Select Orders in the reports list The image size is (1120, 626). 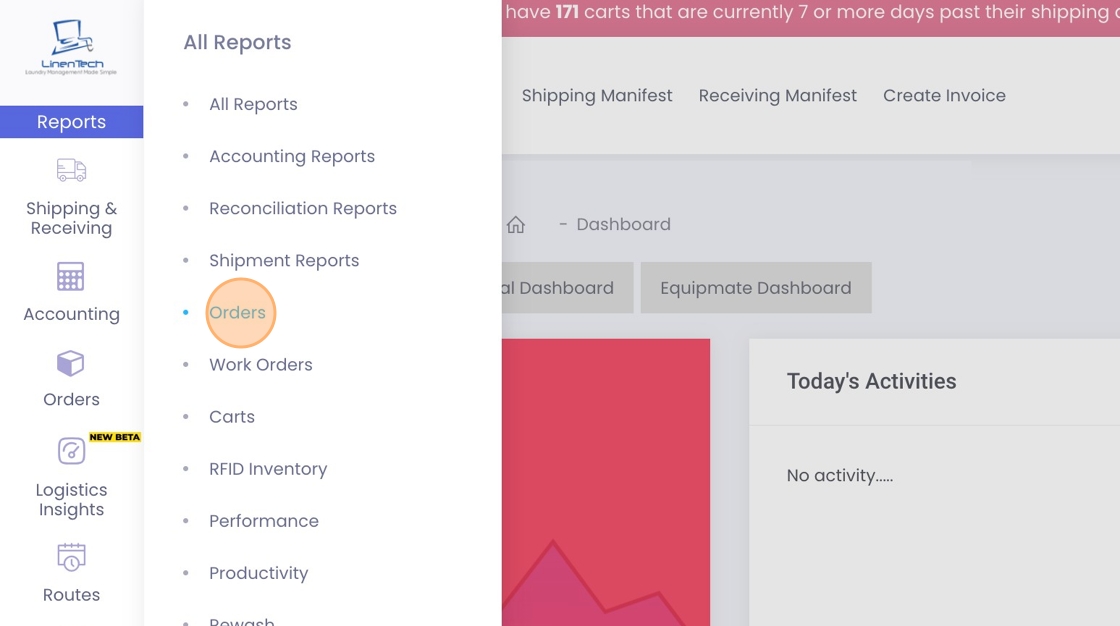[x=238, y=313]
